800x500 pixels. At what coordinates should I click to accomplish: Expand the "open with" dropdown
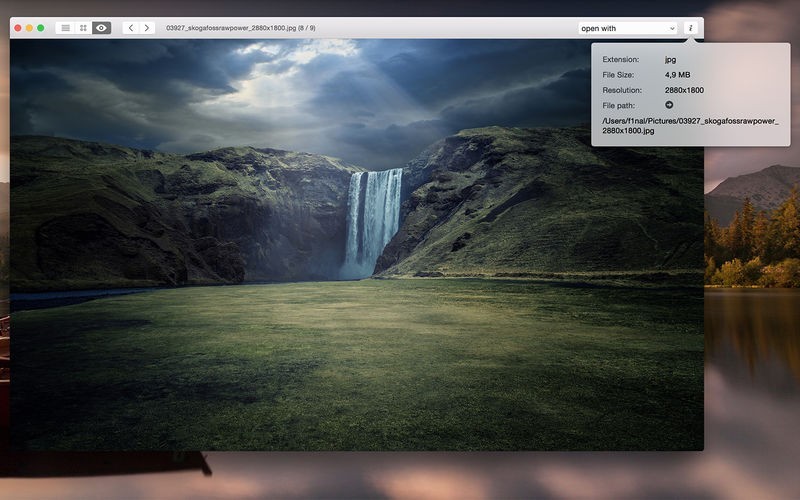[x=628, y=28]
